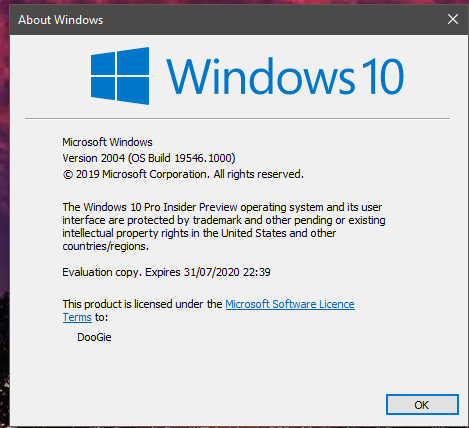Click the 'countries/regions.' text
469x428 pixels.
(105, 246)
